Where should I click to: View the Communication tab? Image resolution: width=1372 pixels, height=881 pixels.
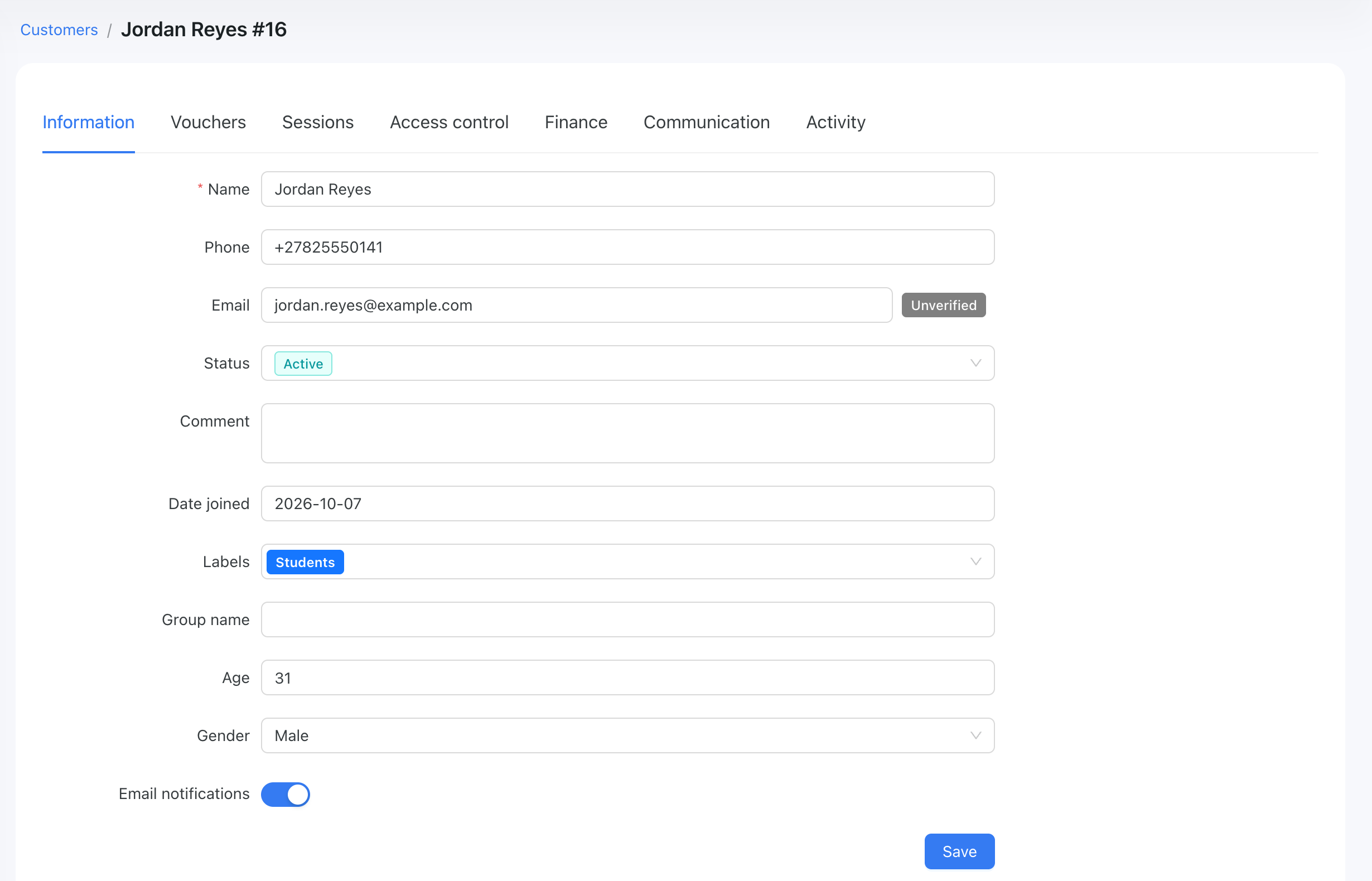[707, 123]
